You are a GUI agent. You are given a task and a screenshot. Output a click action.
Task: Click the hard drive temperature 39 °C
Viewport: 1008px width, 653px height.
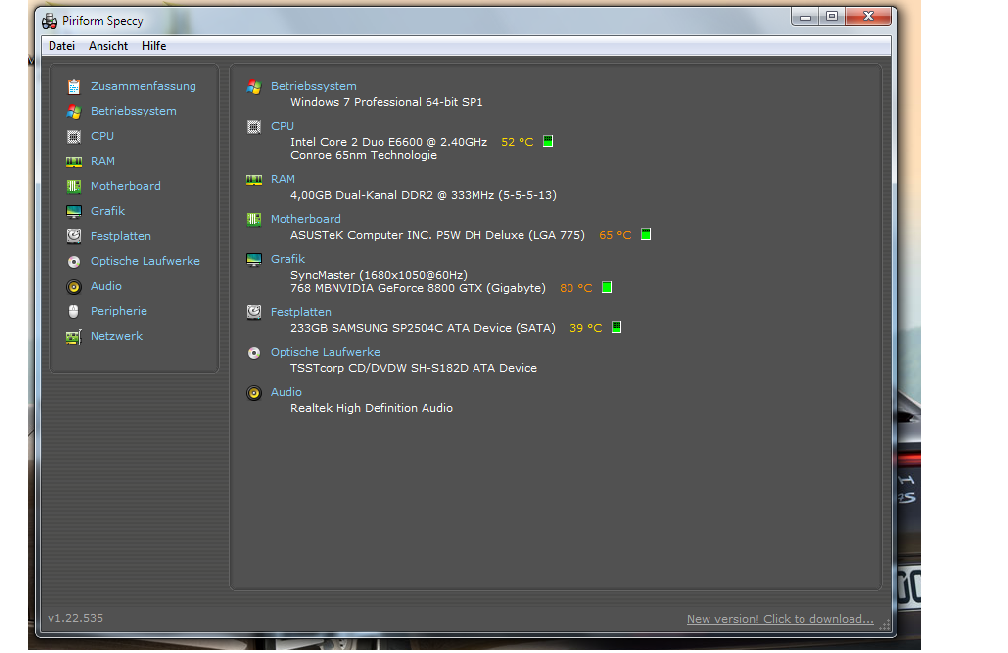tap(586, 328)
